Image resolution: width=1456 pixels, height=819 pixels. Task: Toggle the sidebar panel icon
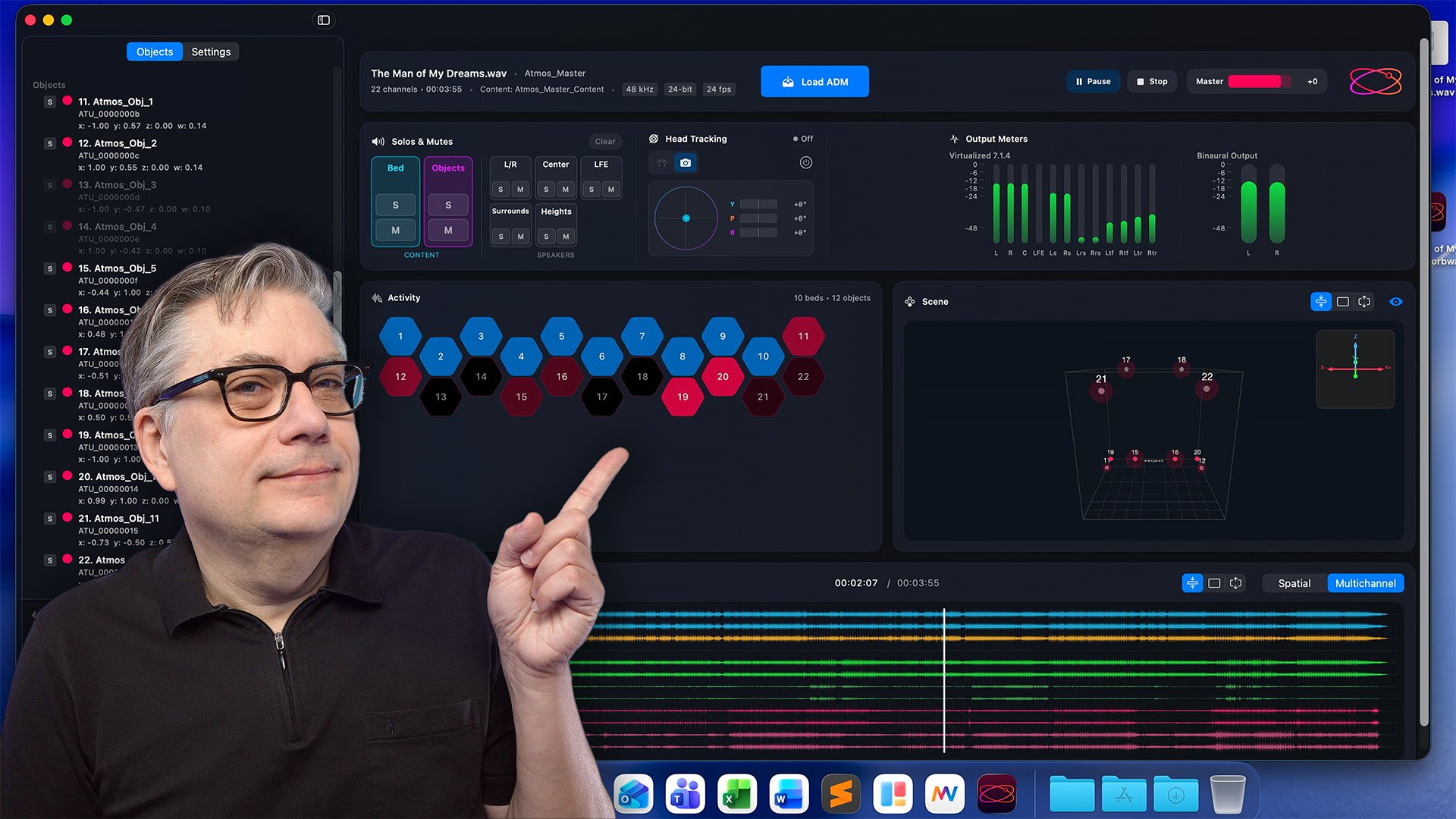click(x=324, y=20)
